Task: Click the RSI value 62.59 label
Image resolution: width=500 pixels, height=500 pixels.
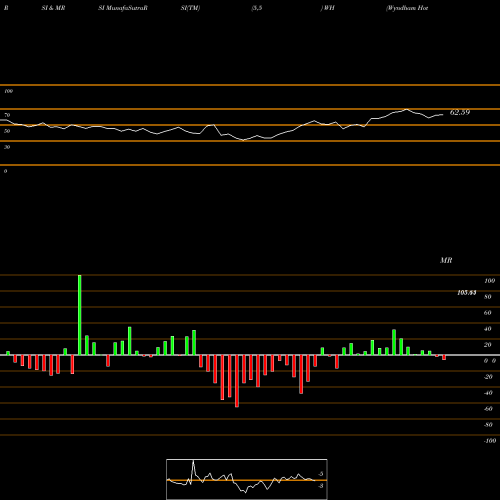Action: coord(460,112)
